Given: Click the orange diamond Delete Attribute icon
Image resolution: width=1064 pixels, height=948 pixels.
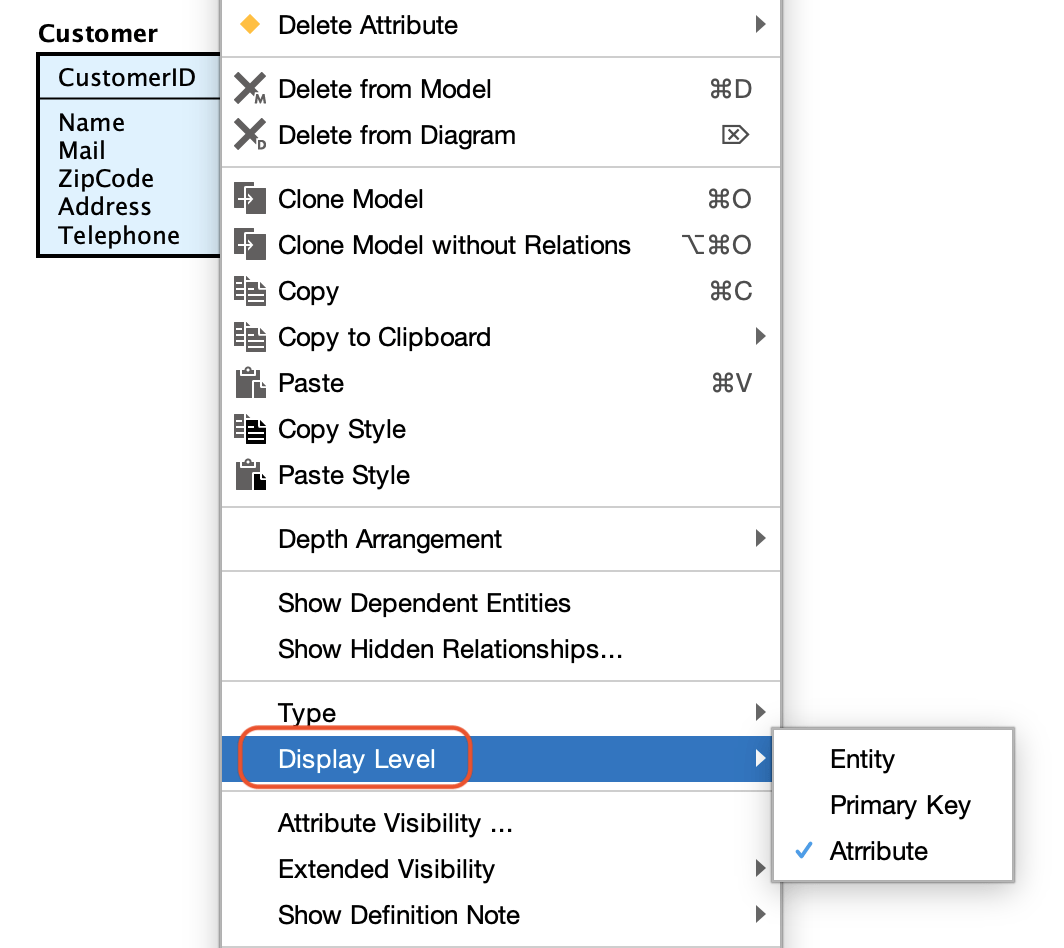Looking at the screenshot, I should [x=250, y=25].
